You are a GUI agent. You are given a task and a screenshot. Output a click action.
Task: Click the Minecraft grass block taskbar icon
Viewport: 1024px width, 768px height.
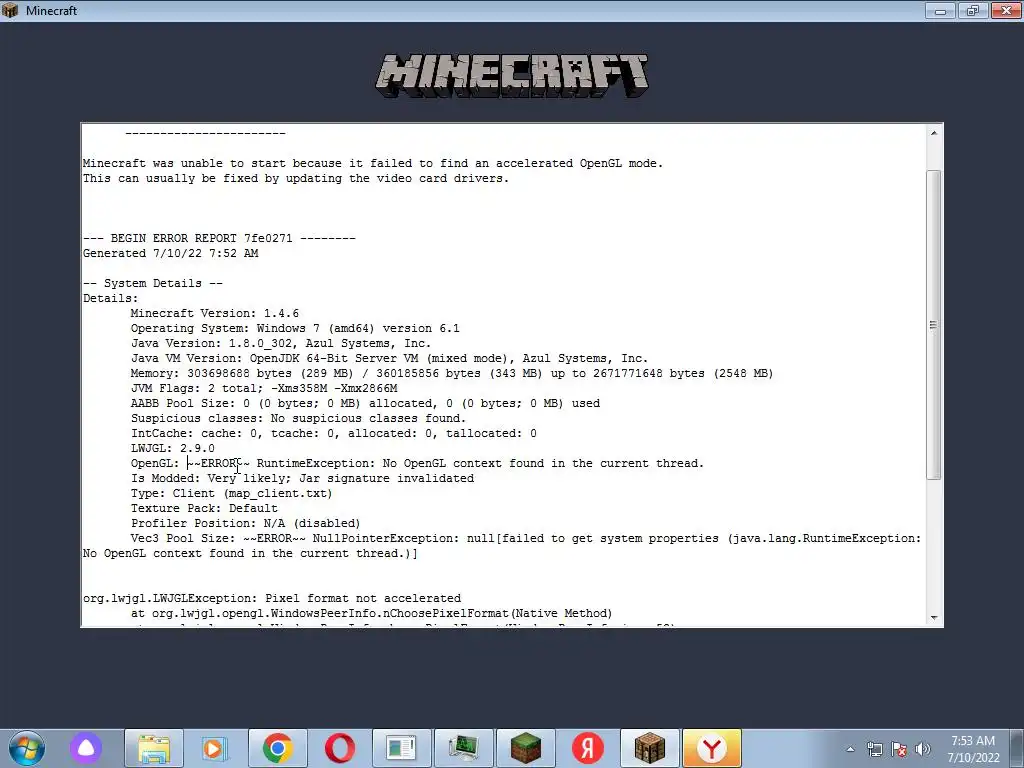[x=526, y=748]
